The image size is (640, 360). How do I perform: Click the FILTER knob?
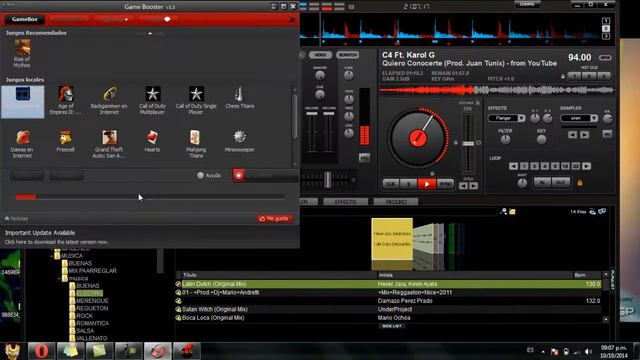(x=505, y=140)
